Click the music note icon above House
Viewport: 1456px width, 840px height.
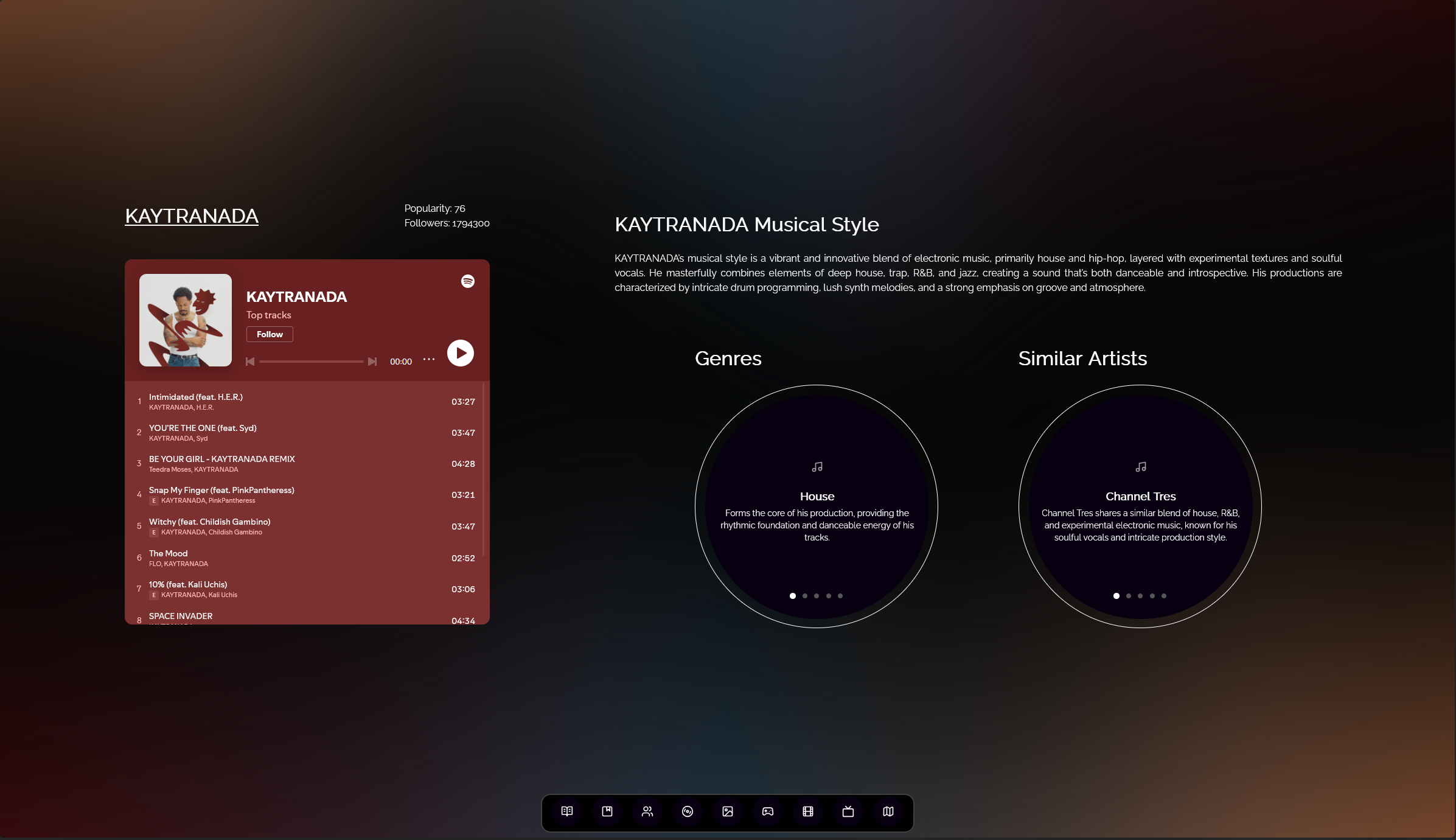[x=817, y=467]
